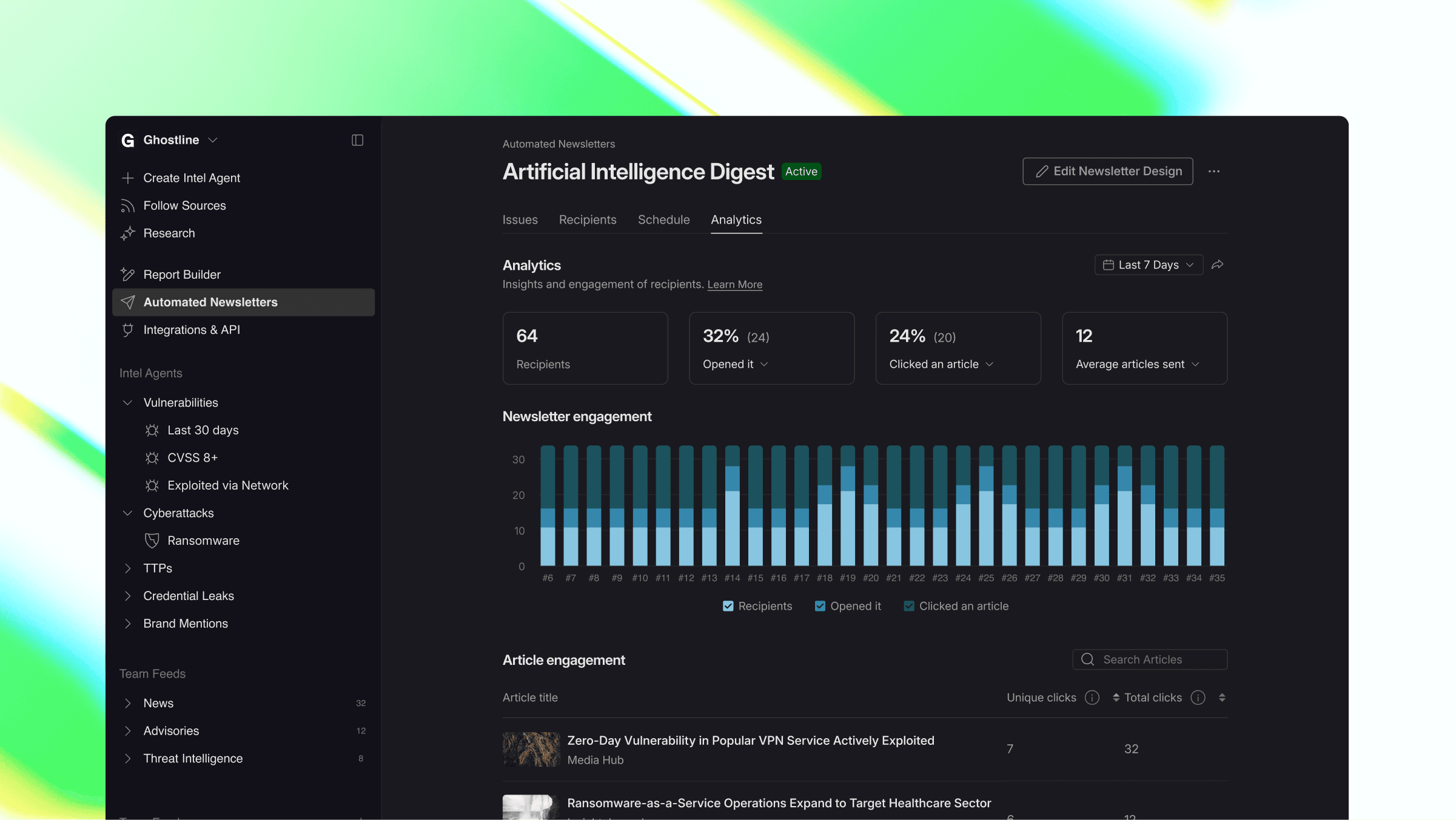Open Research via its sparkle icon
Screen dimensions: 1456x820
click(127, 233)
